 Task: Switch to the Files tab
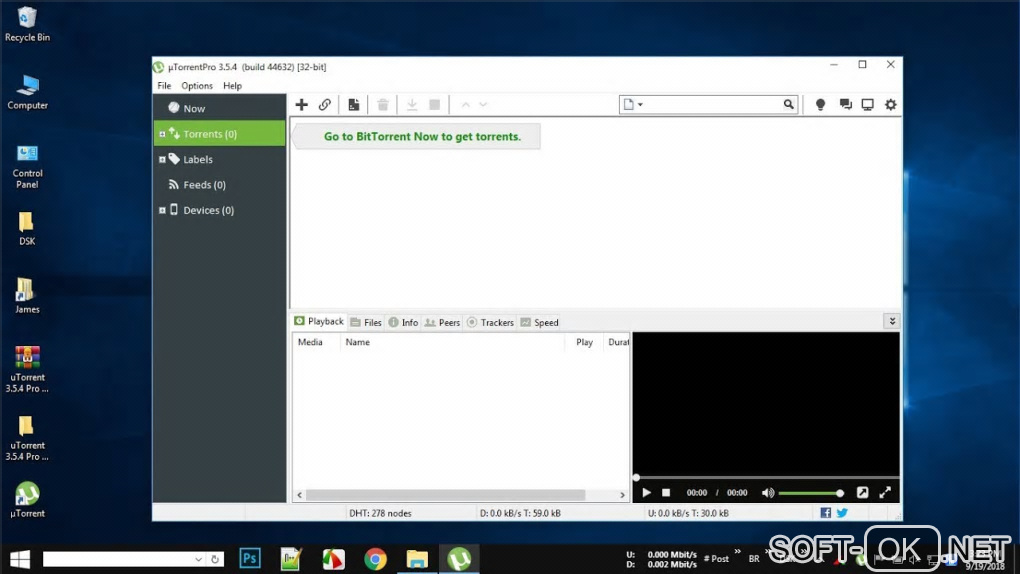click(366, 322)
